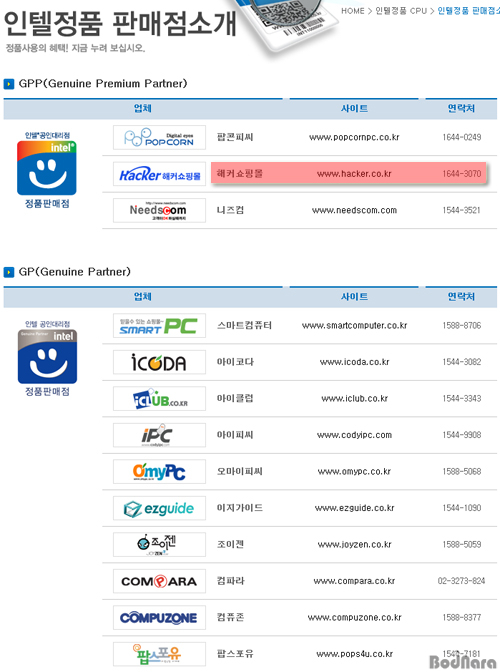Open 인텔정품 CPU breadcrumb item
Screen dimensions: 500x672
coord(401,11)
